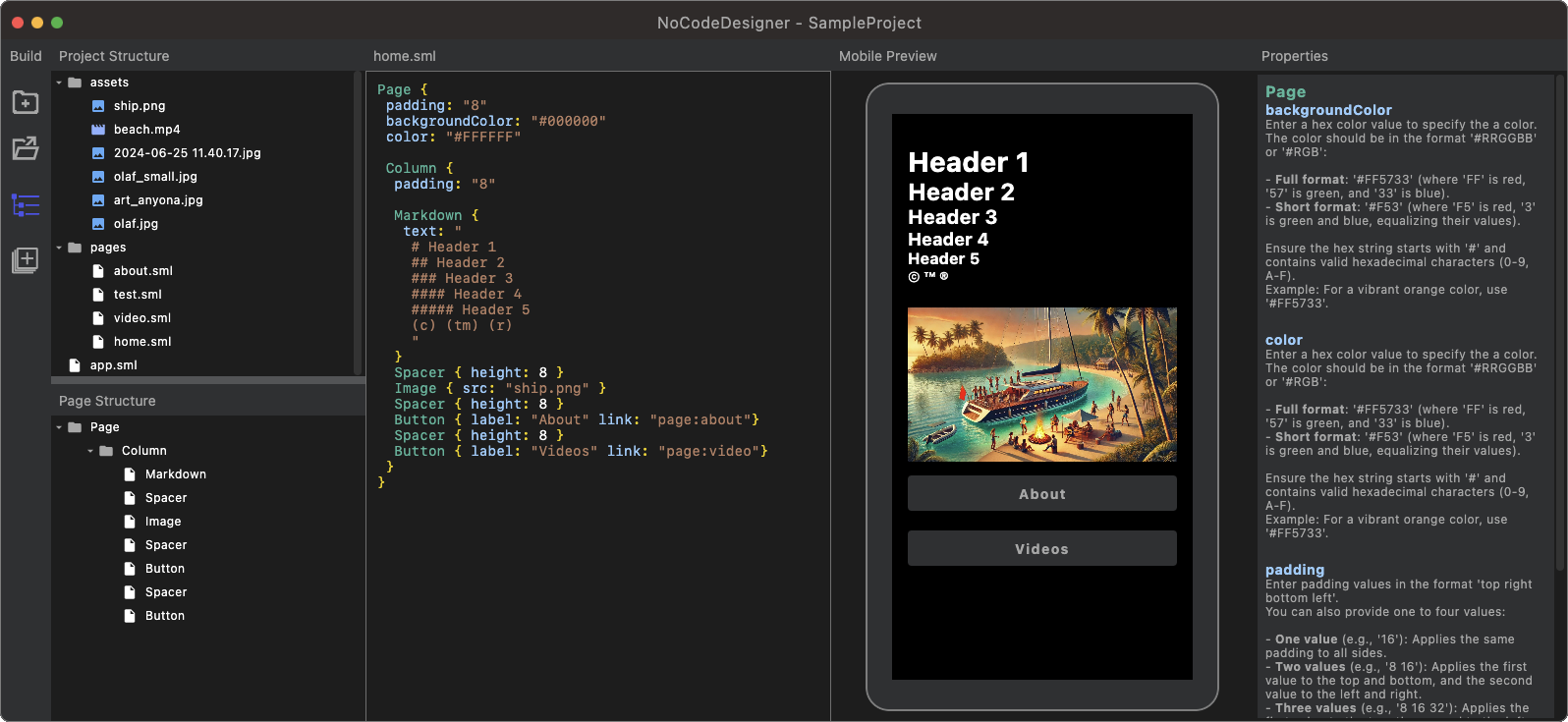
Task: Click the ship image in mobile preview
Action: [x=1041, y=384]
